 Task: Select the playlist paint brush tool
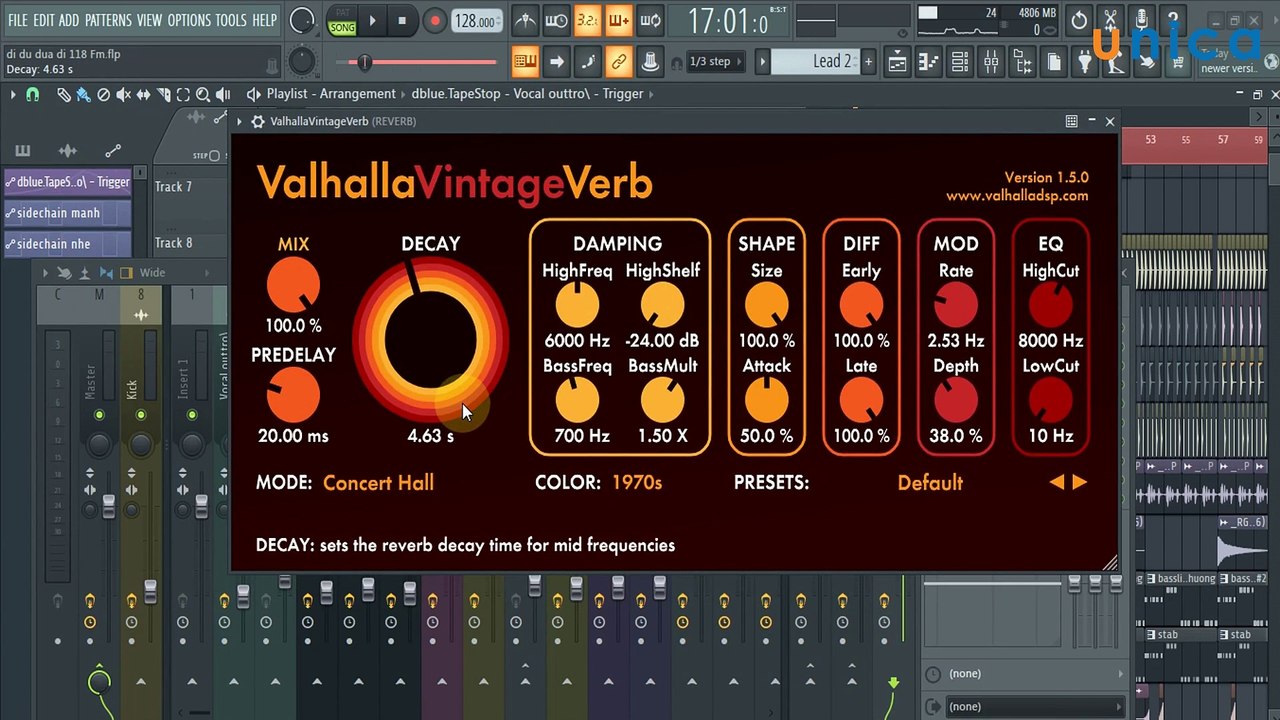83,94
